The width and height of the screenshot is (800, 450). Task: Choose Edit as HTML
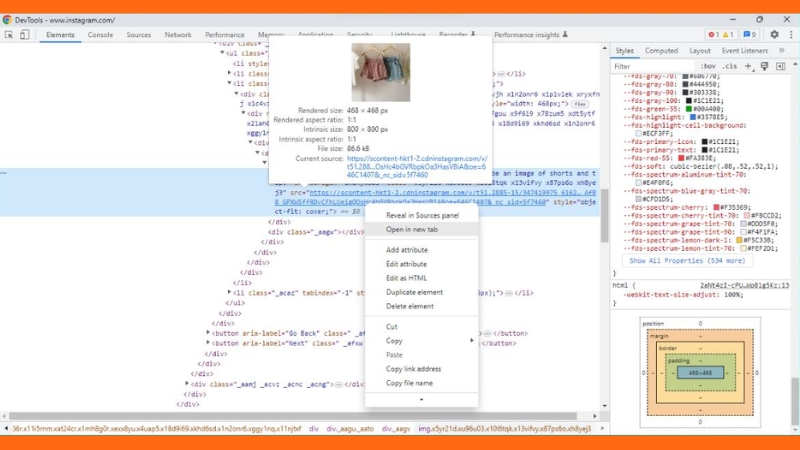pyautogui.click(x=422, y=278)
